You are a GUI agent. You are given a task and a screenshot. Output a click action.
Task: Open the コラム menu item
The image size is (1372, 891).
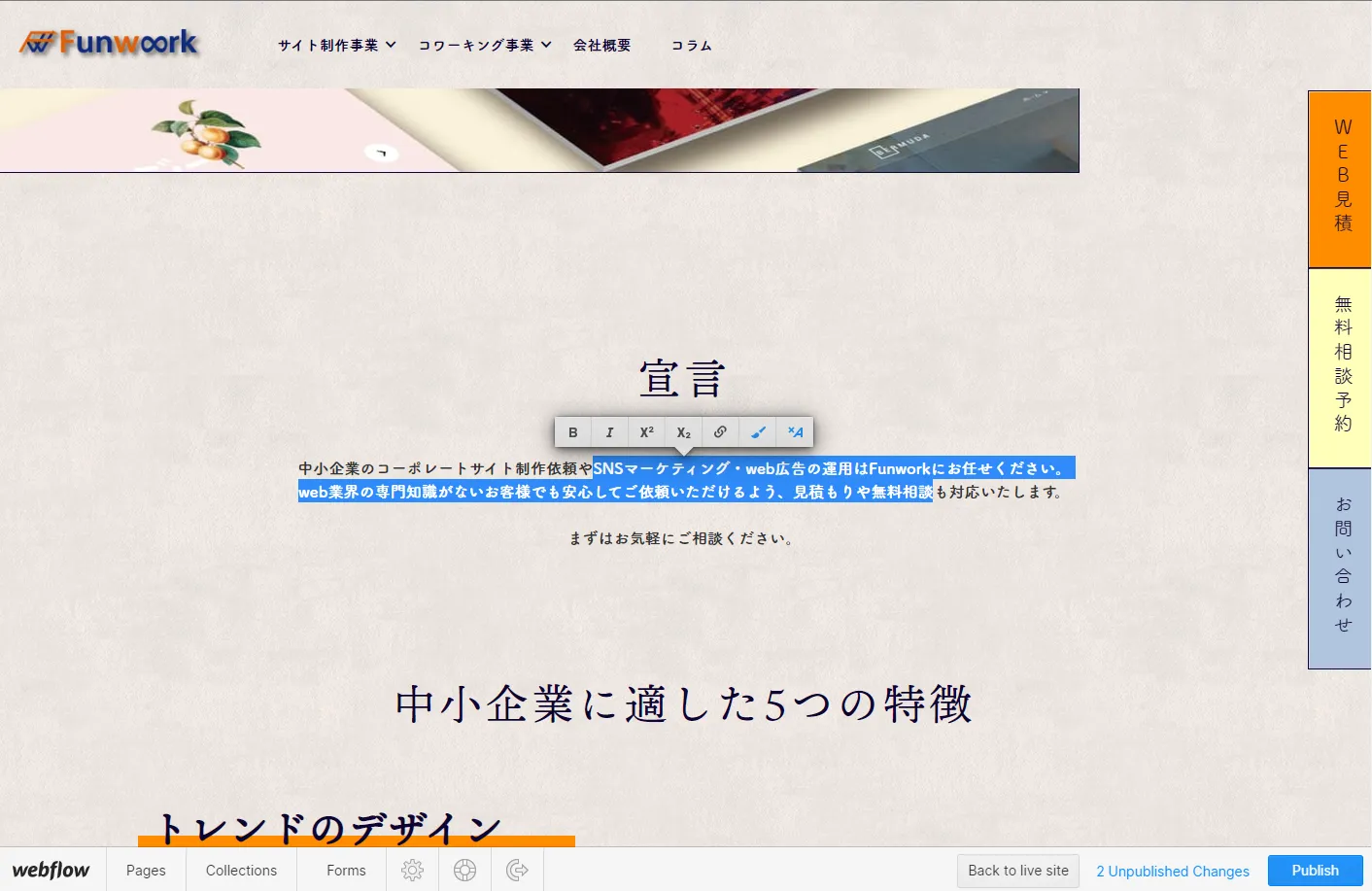coord(692,44)
